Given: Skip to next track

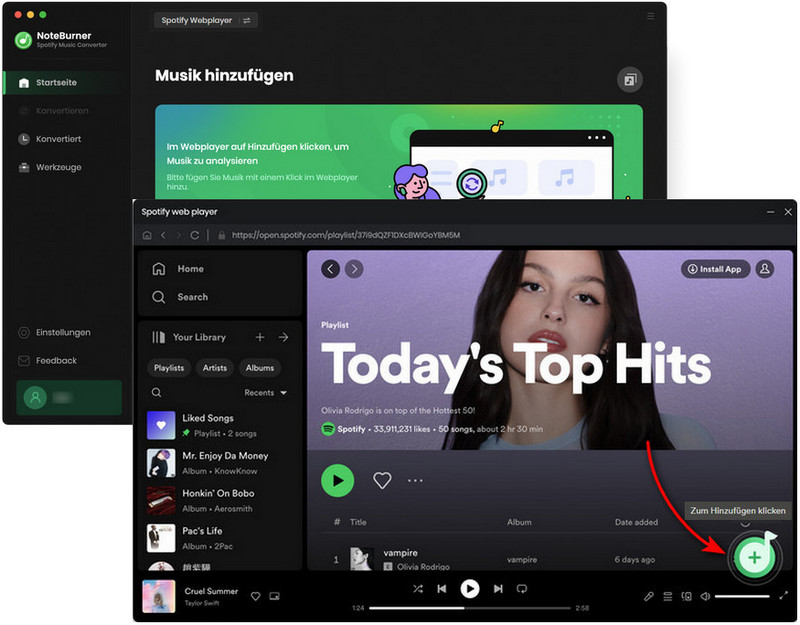Looking at the screenshot, I should tap(498, 589).
